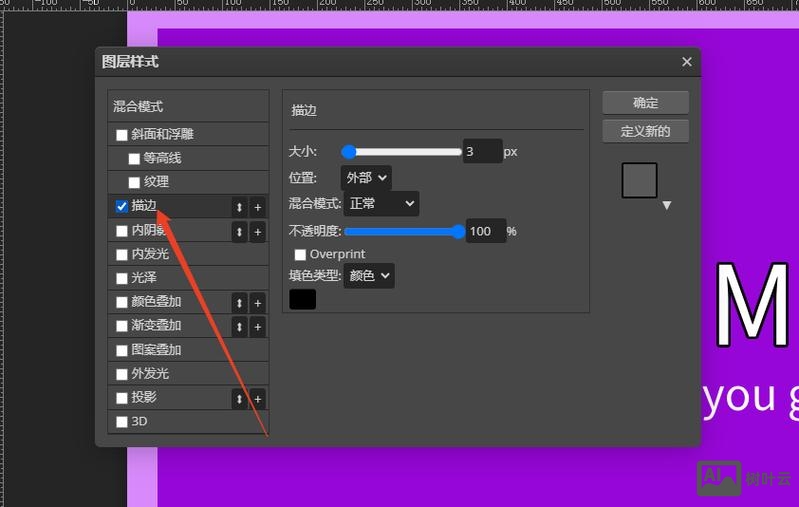Screen dimensions: 799x507
Task: Click the reorder arrows icon beside 描边
Action: tap(239, 207)
